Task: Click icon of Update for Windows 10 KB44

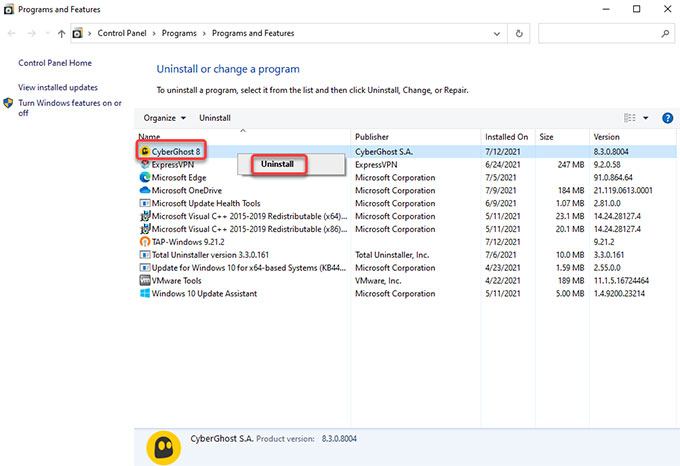Action: (x=145, y=267)
